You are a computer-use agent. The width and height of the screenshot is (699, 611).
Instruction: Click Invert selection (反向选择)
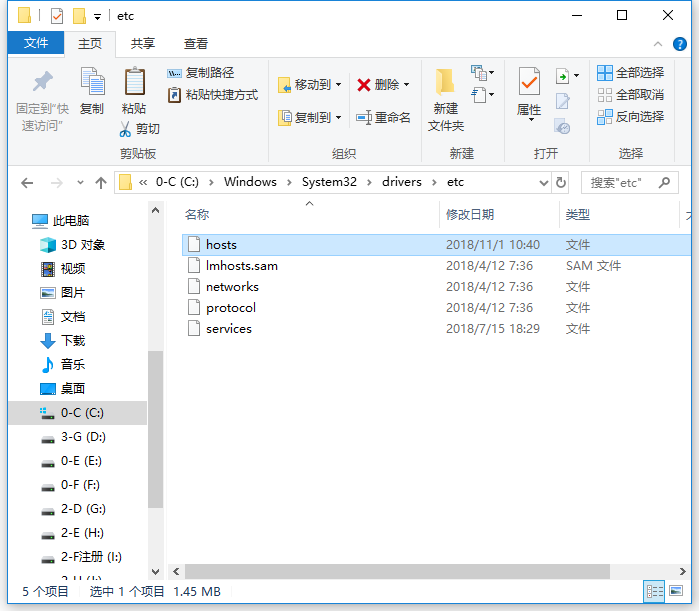coord(630,117)
